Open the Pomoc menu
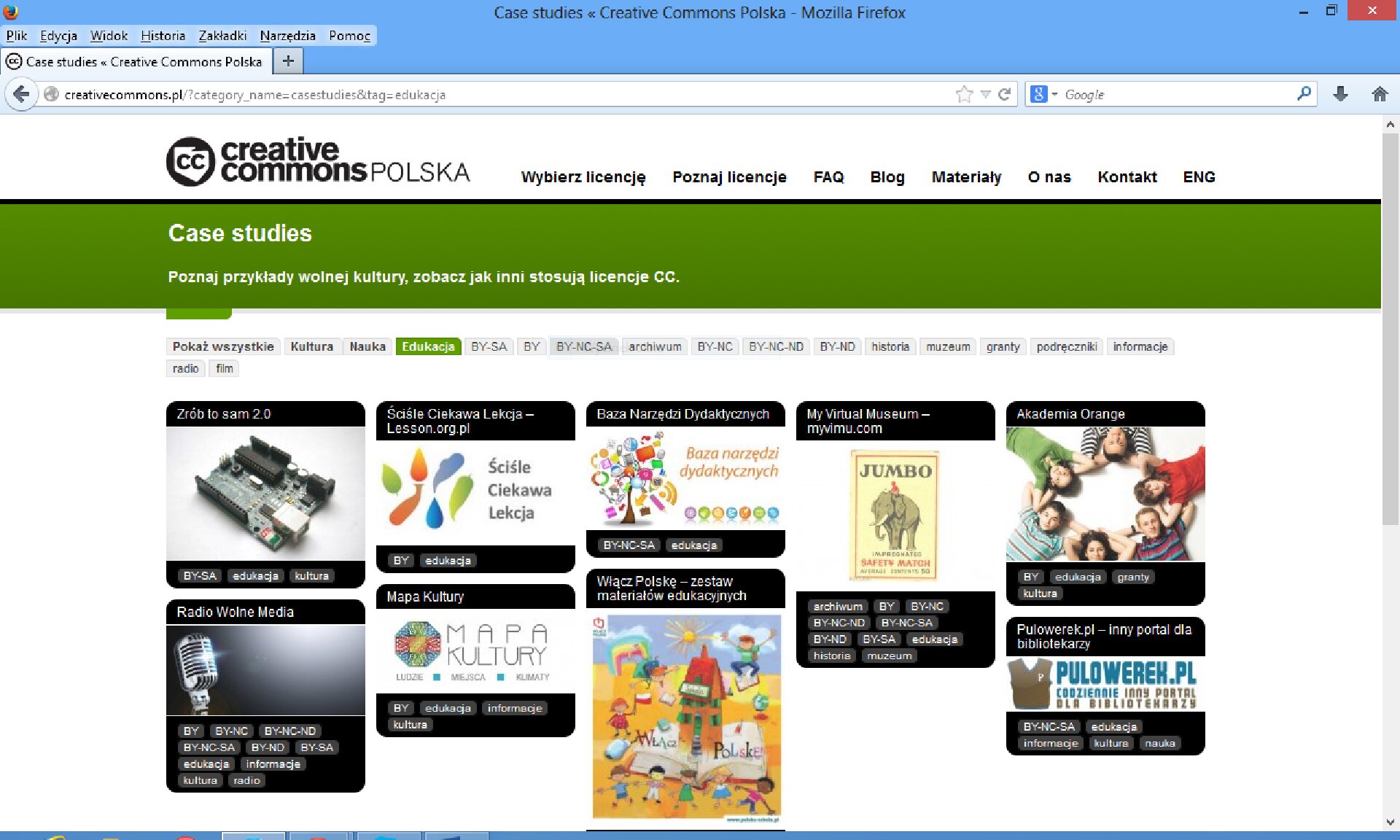The height and width of the screenshot is (840, 1400). point(349,36)
